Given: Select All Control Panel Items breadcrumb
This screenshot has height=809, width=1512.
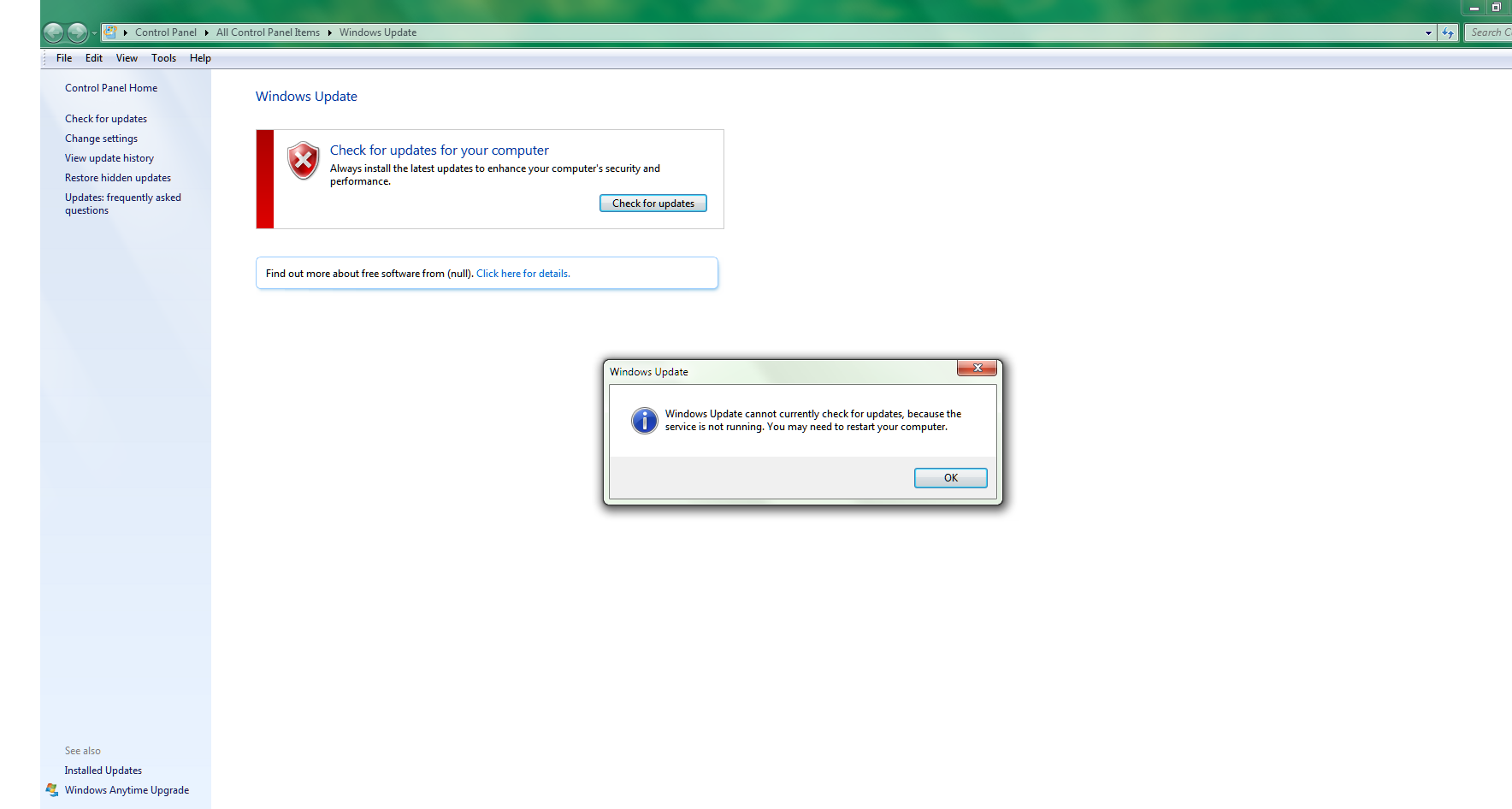Looking at the screenshot, I should (268, 32).
